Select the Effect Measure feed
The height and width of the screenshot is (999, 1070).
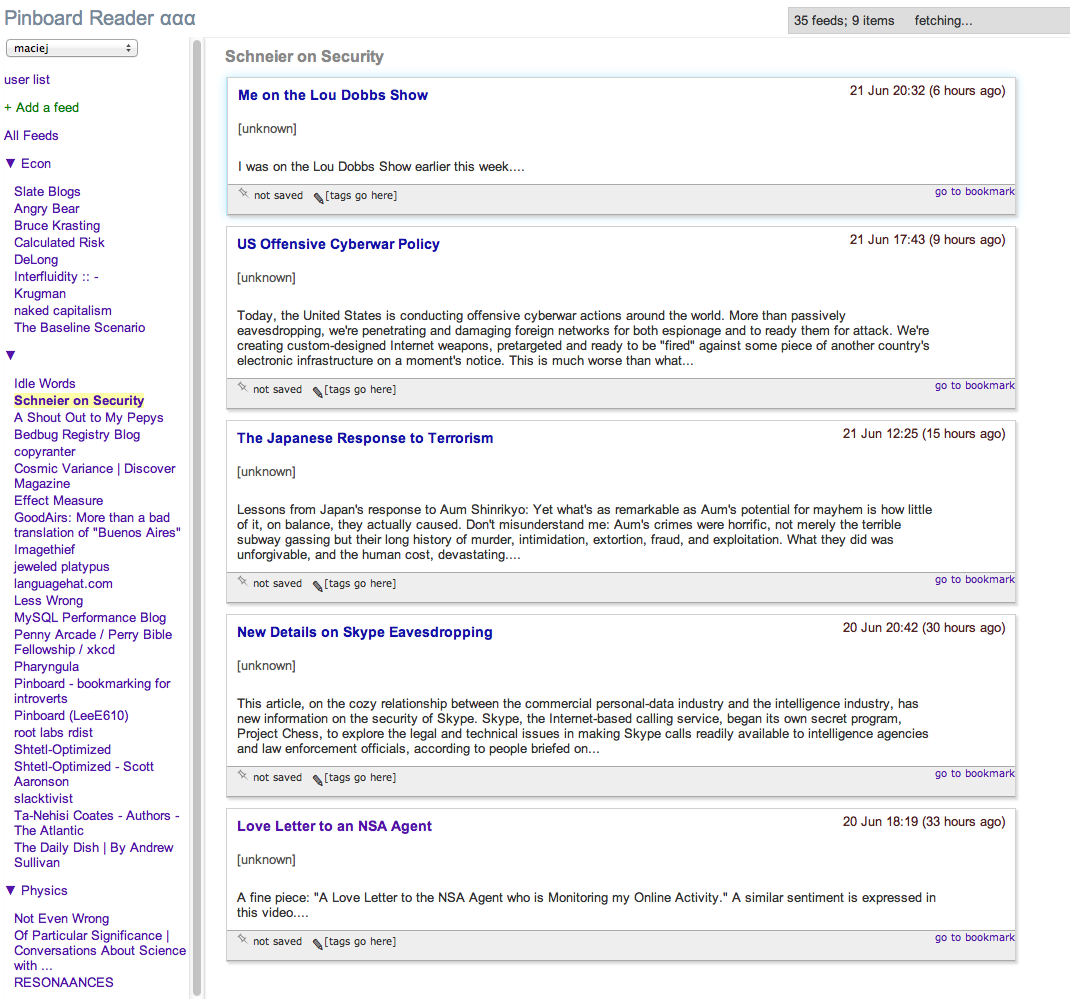coord(59,500)
